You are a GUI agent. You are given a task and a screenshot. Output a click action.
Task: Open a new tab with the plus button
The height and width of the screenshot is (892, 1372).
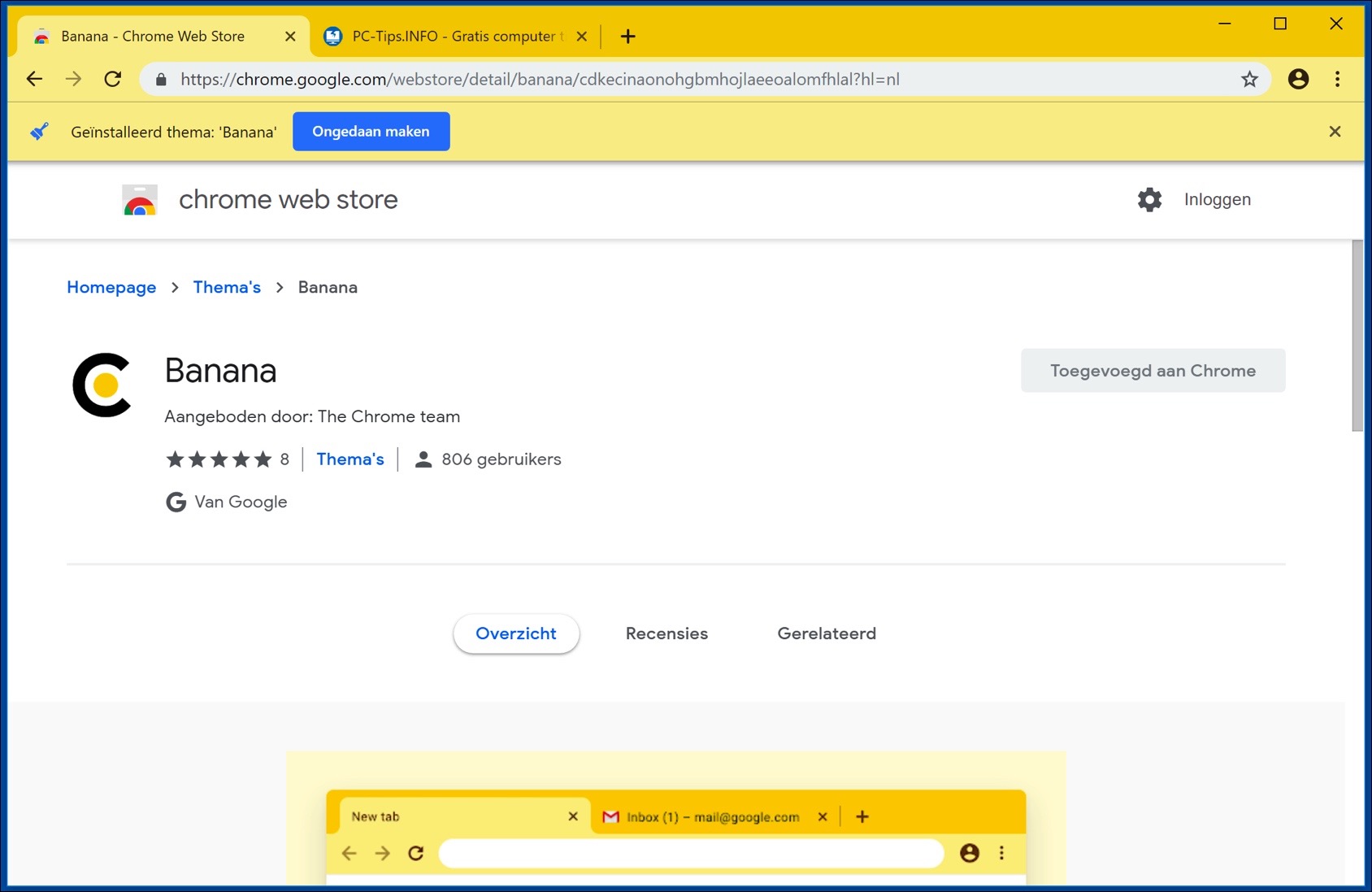[627, 37]
